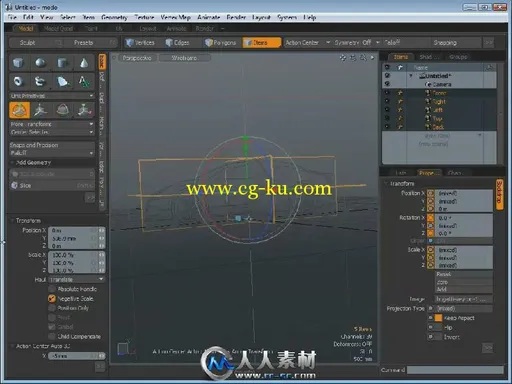Toggle visibility of Right backdrop item

[x=387, y=101]
